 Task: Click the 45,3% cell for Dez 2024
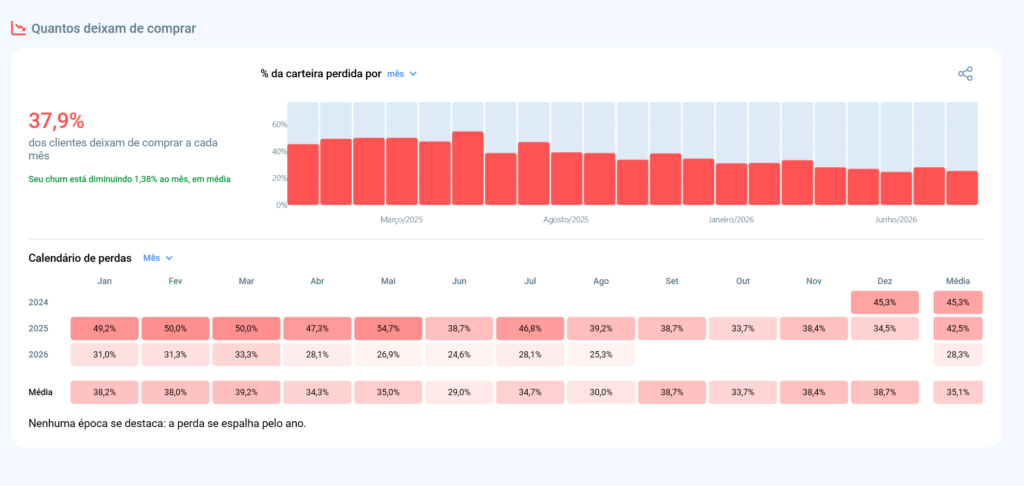(x=885, y=302)
